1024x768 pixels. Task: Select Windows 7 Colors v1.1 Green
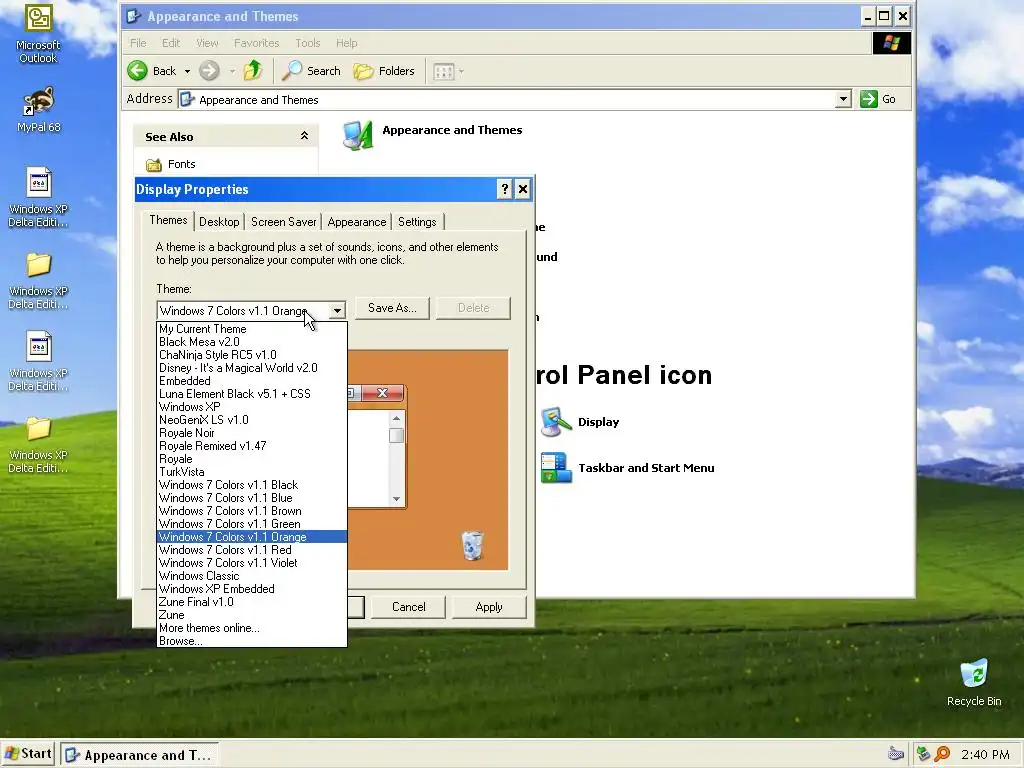pos(252,524)
